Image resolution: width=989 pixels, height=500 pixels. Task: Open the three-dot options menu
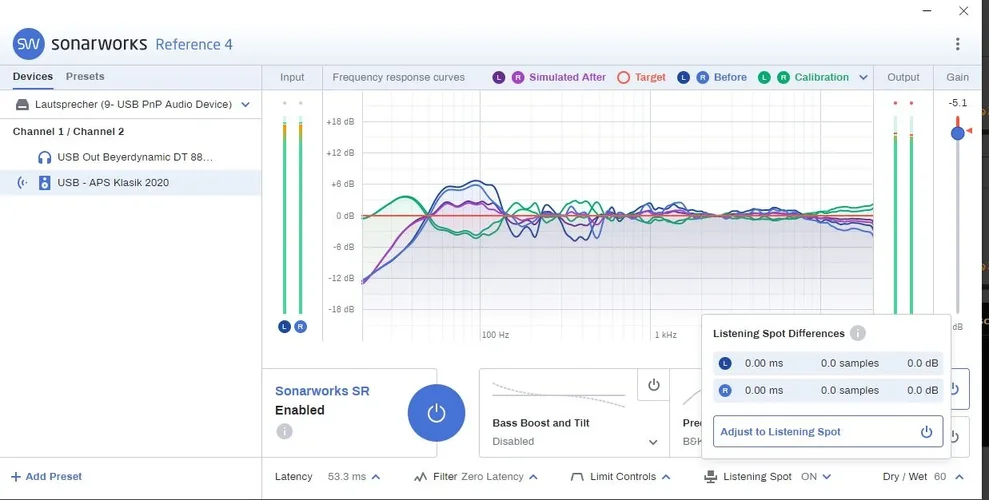click(957, 44)
